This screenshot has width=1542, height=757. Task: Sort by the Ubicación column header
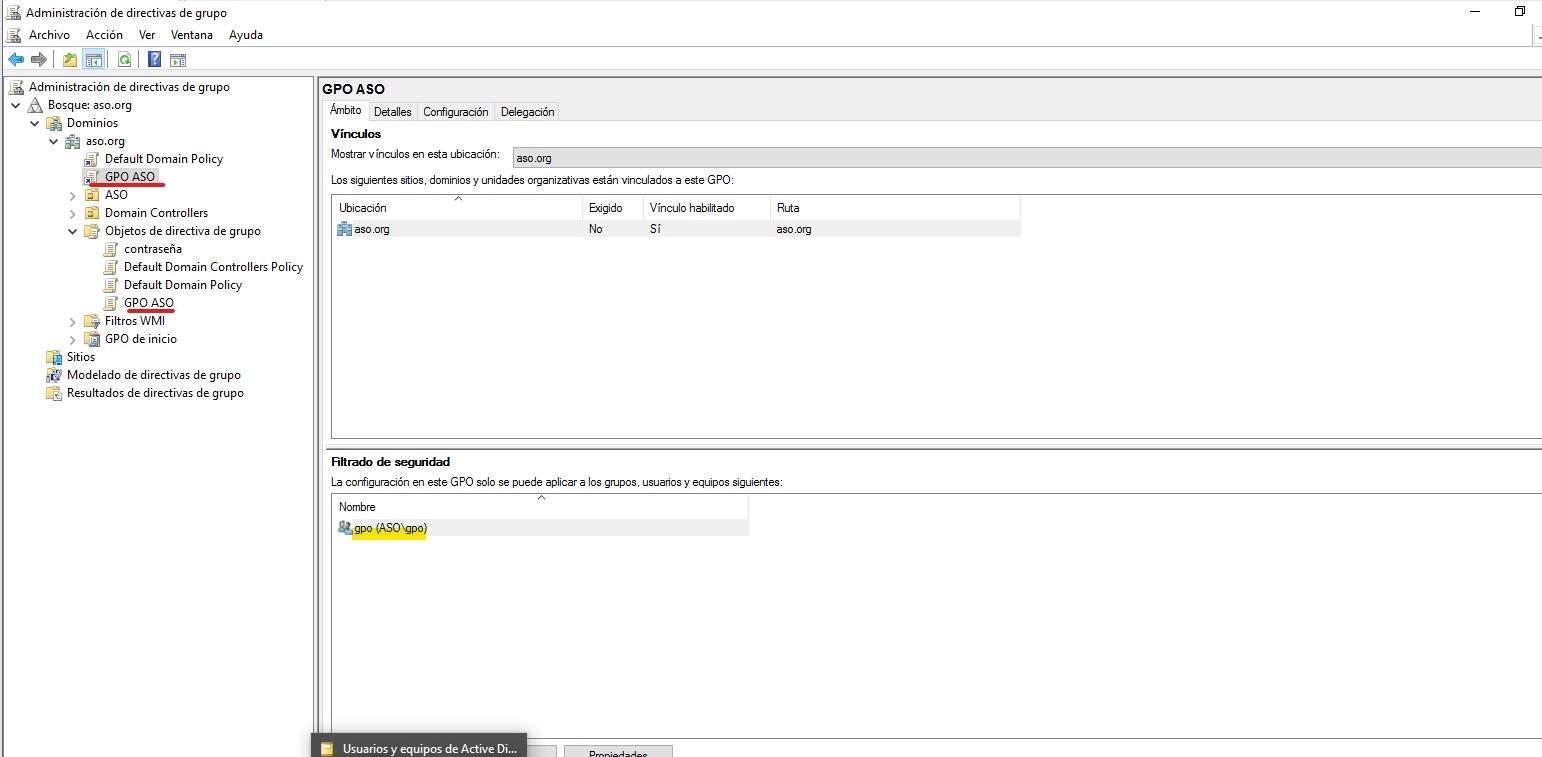[458, 208]
